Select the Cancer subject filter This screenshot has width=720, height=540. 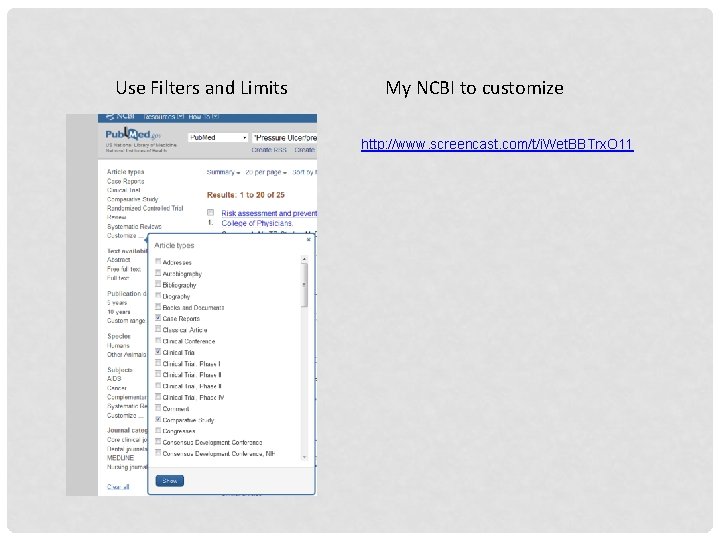(117, 388)
